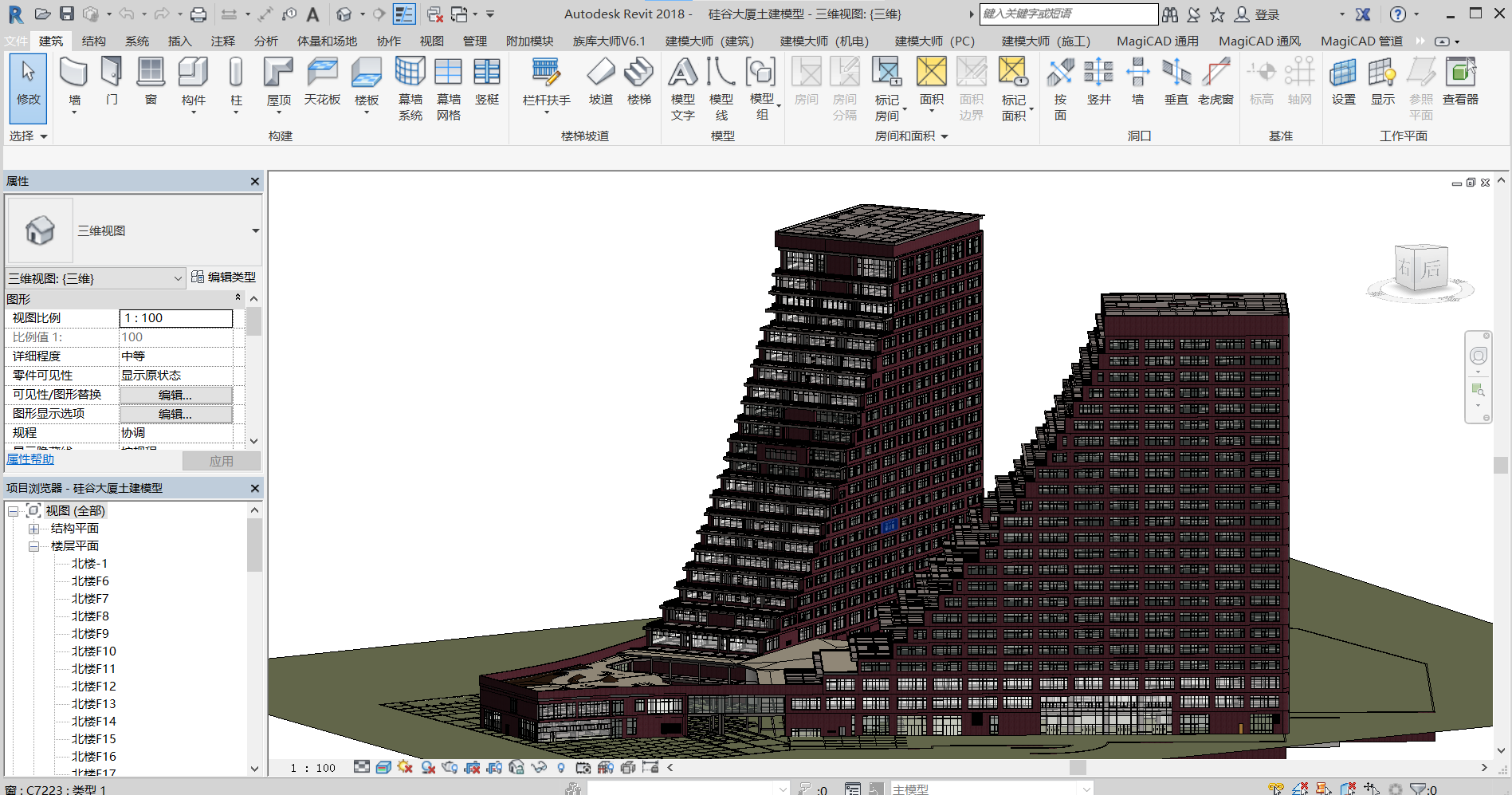This screenshot has height=795, width=1512.
Task: Expand the 结构平面 tree node
Action: pos(34,529)
